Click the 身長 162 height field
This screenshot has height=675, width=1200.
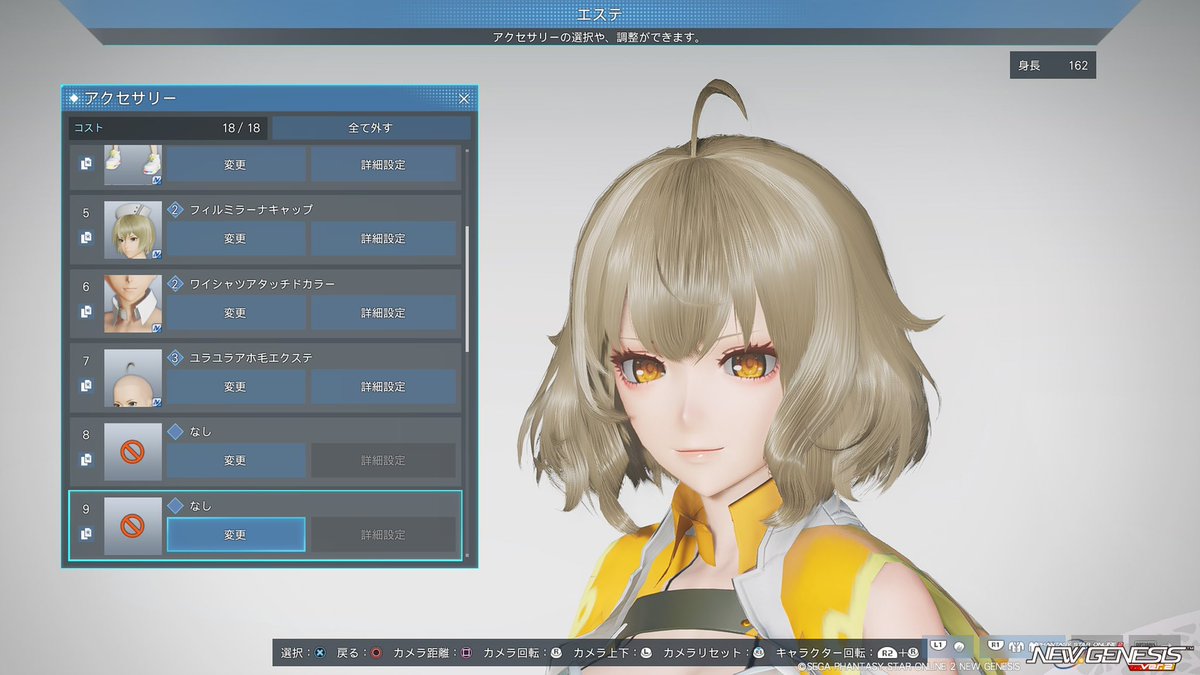pos(1052,64)
